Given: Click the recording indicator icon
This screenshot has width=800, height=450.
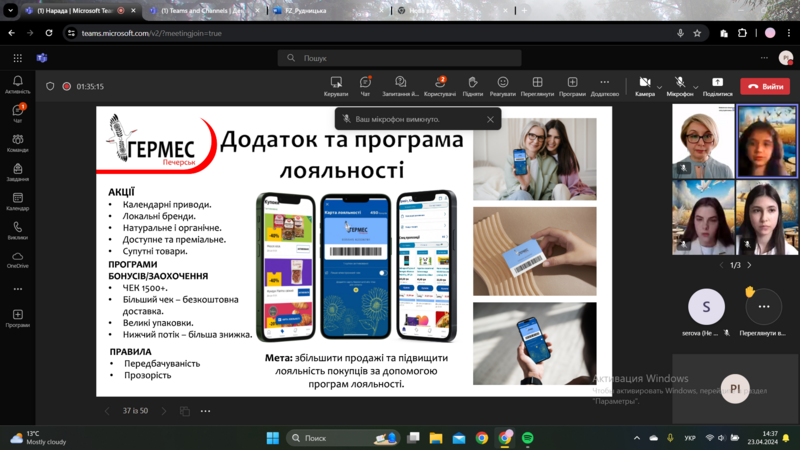Looking at the screenshot, I should (x=66, y=86).
